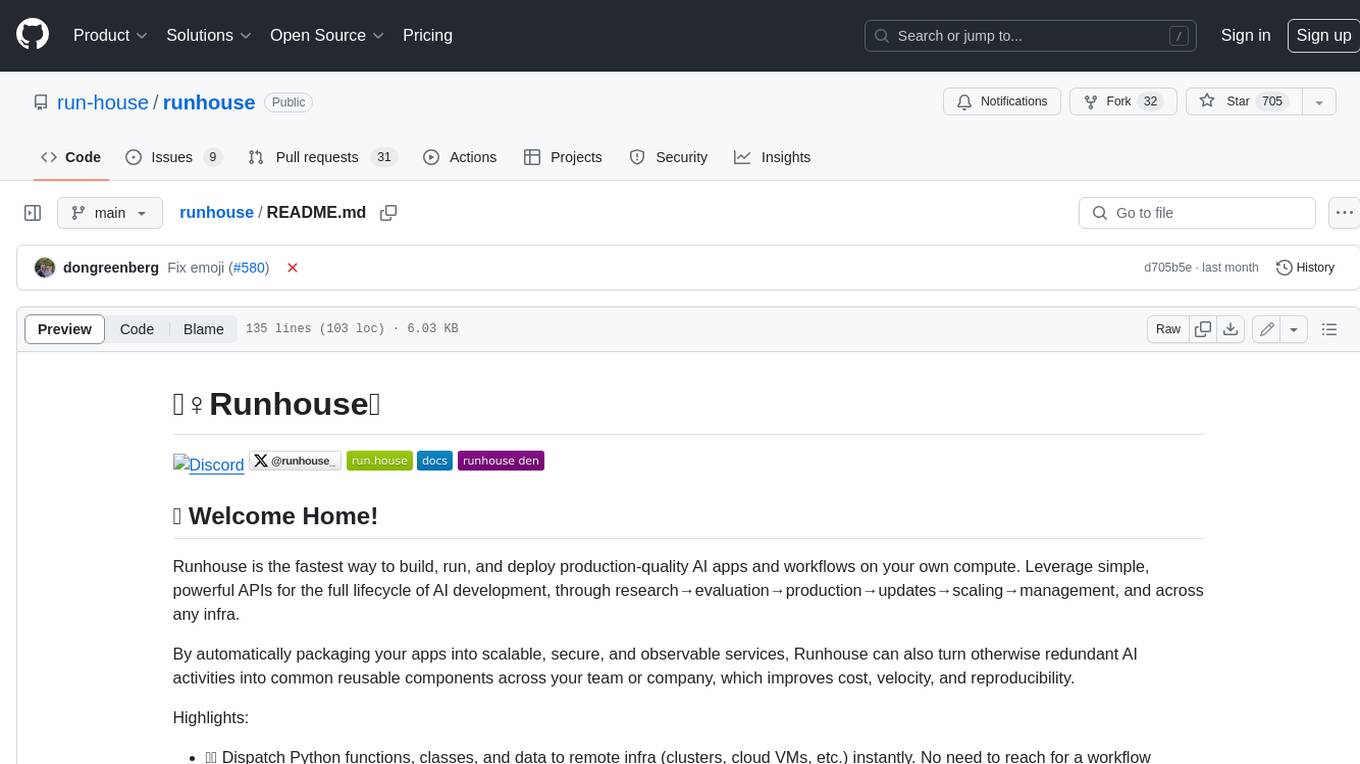Download the raw file

pos(1231,329)
